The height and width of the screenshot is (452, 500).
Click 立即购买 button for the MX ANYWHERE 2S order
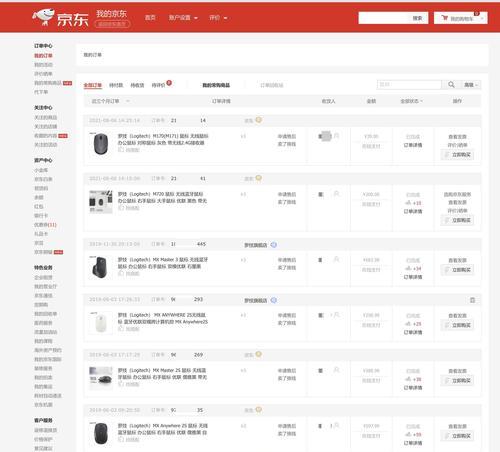click(457, 325)
